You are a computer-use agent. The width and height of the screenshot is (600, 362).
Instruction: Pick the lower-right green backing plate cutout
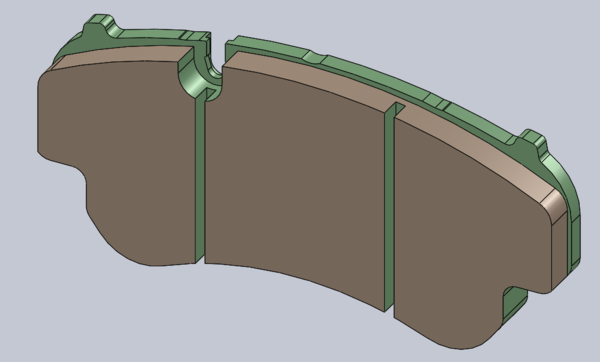(515, 302)
